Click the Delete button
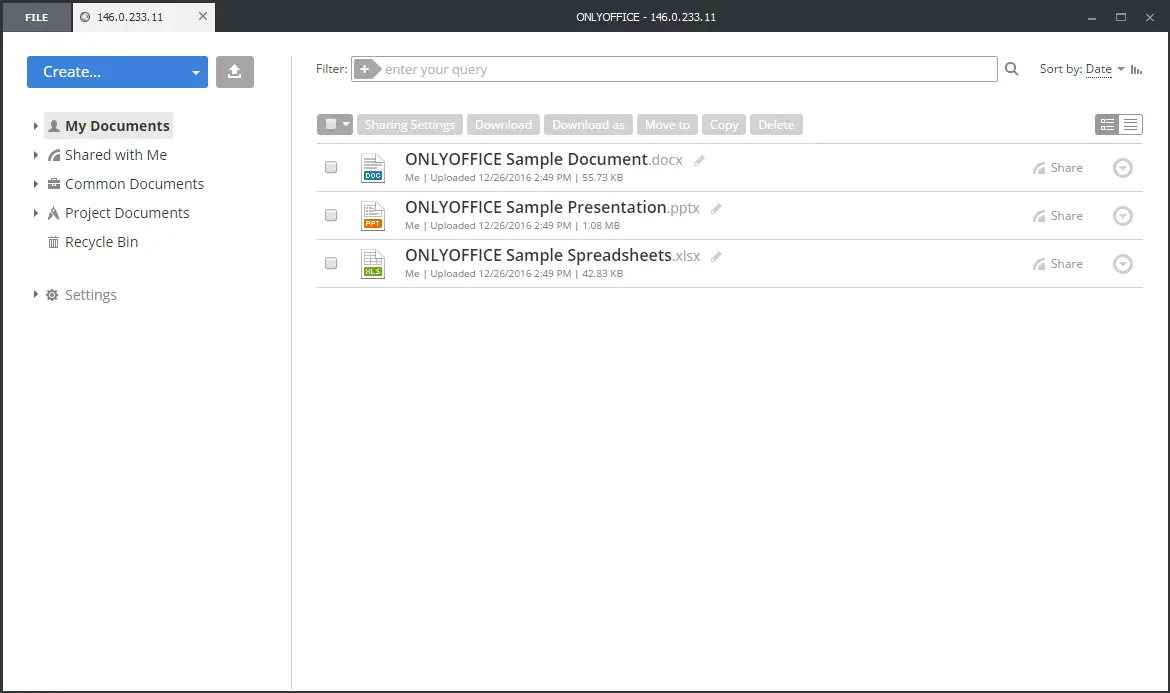Image resolution: width=1170 pixels, height=693 pixels. [776, 125]
